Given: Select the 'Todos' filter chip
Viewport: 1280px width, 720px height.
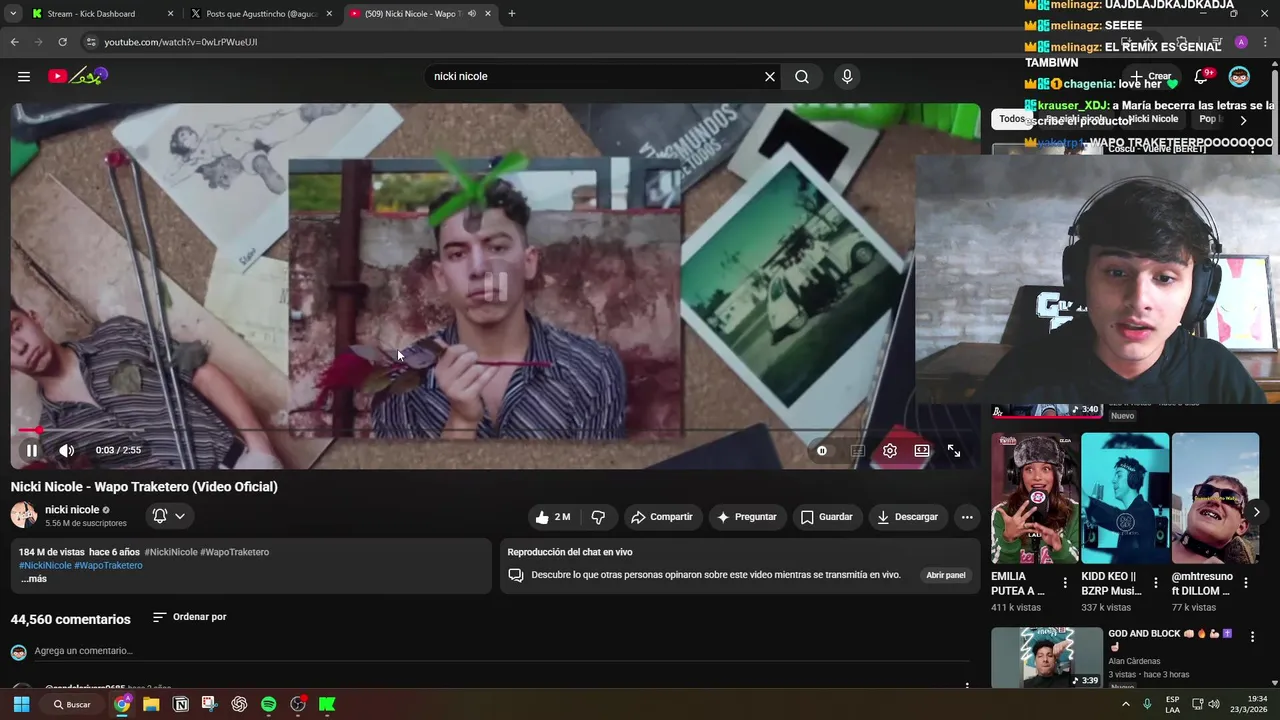Looking at the screenshot, I should click(x=1012, y=119).
